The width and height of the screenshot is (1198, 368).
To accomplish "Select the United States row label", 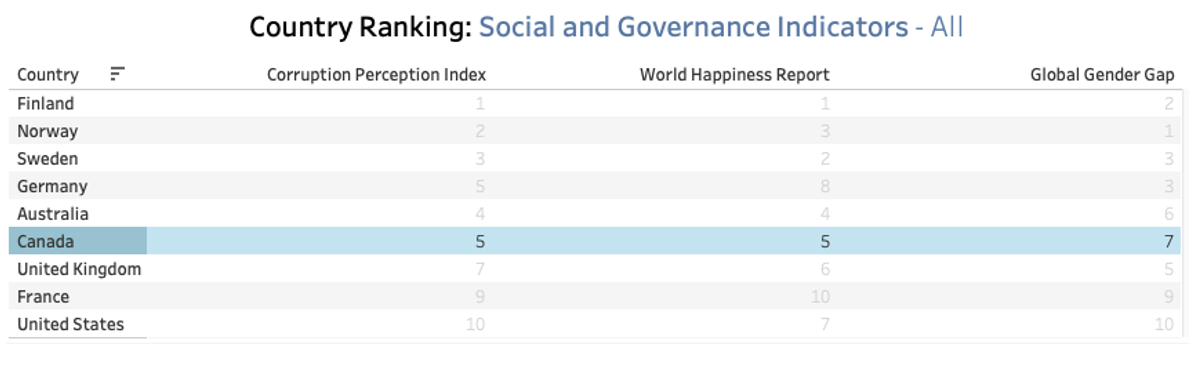I will (70, 324).
